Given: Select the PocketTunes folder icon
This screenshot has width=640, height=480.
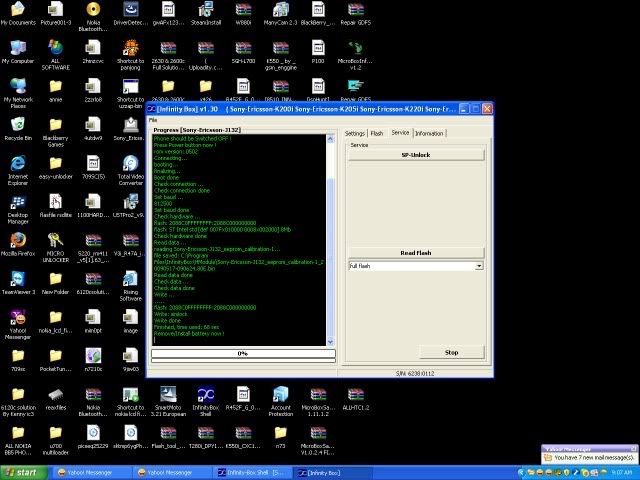Looking at the screenshot, I should (56, 360).
